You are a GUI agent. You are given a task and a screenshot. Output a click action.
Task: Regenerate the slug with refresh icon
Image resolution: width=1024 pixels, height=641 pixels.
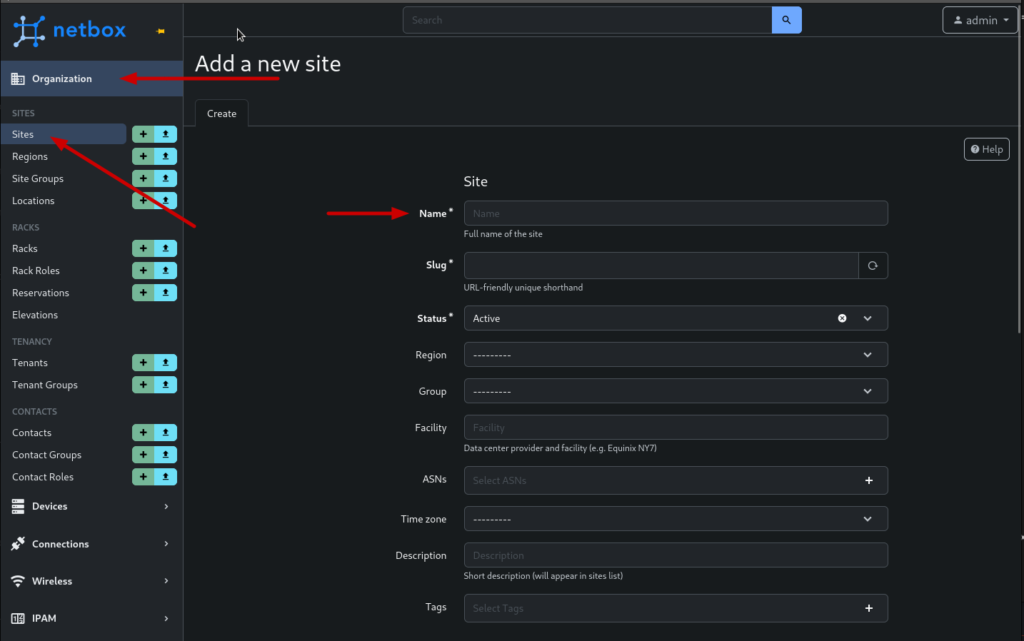(x=872, y=266)
